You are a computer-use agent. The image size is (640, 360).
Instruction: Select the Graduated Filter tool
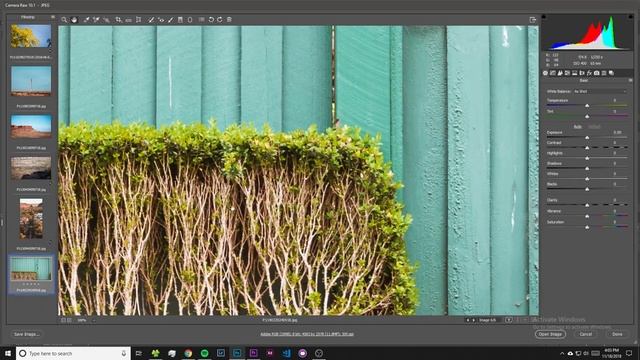coord(180,20)
